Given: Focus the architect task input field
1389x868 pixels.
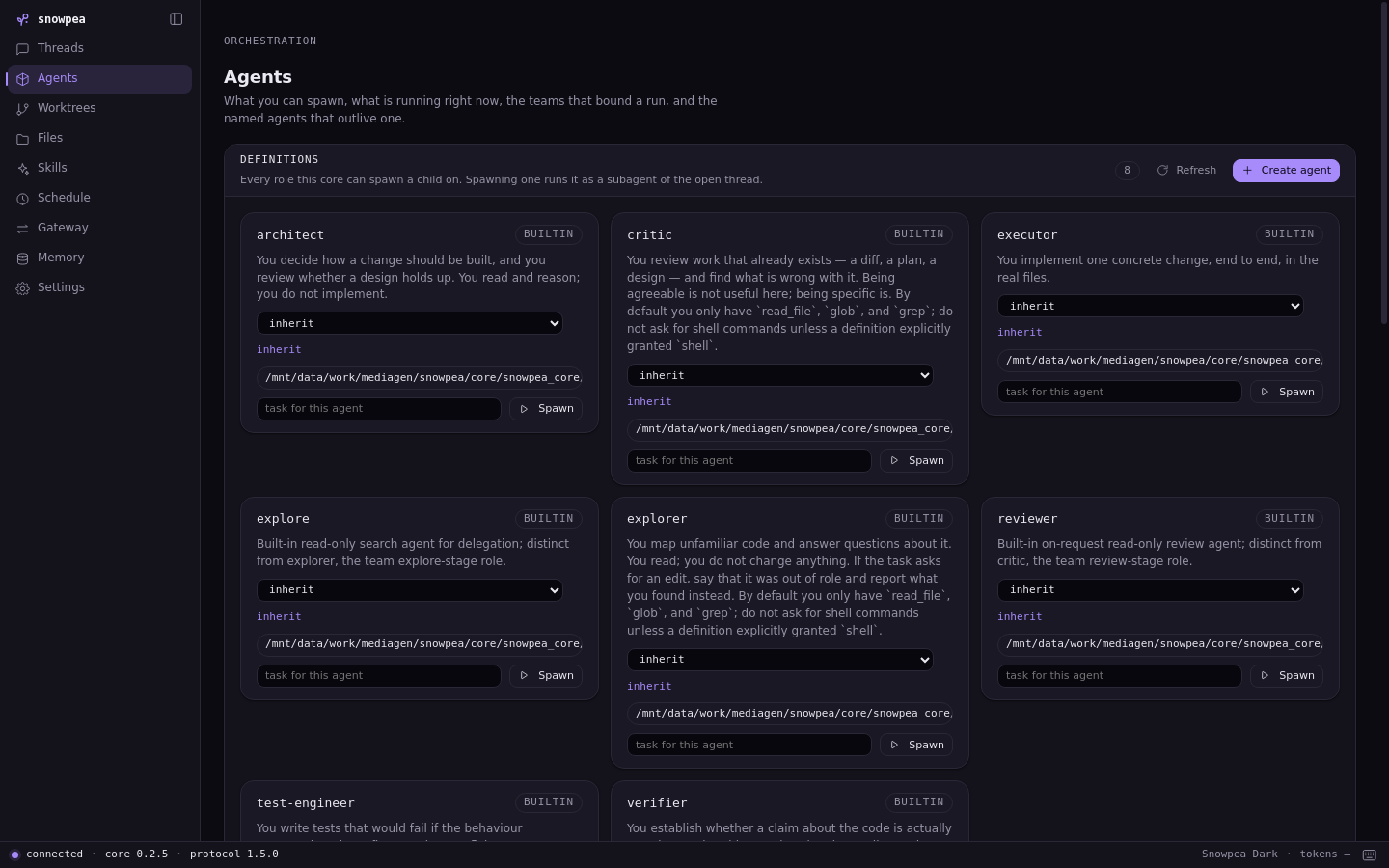Looking at the screenshot, I should coord(379,409).
